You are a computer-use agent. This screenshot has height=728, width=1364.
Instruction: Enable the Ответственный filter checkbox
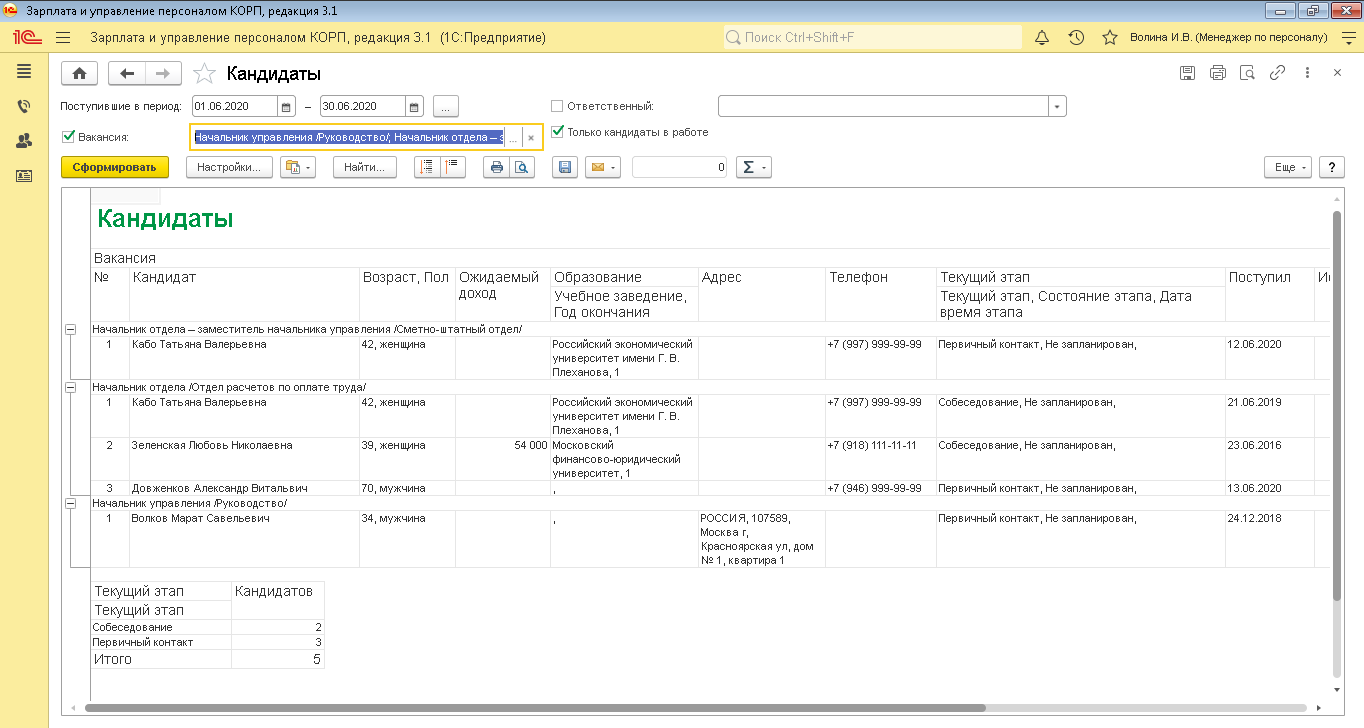click(557, 106)
